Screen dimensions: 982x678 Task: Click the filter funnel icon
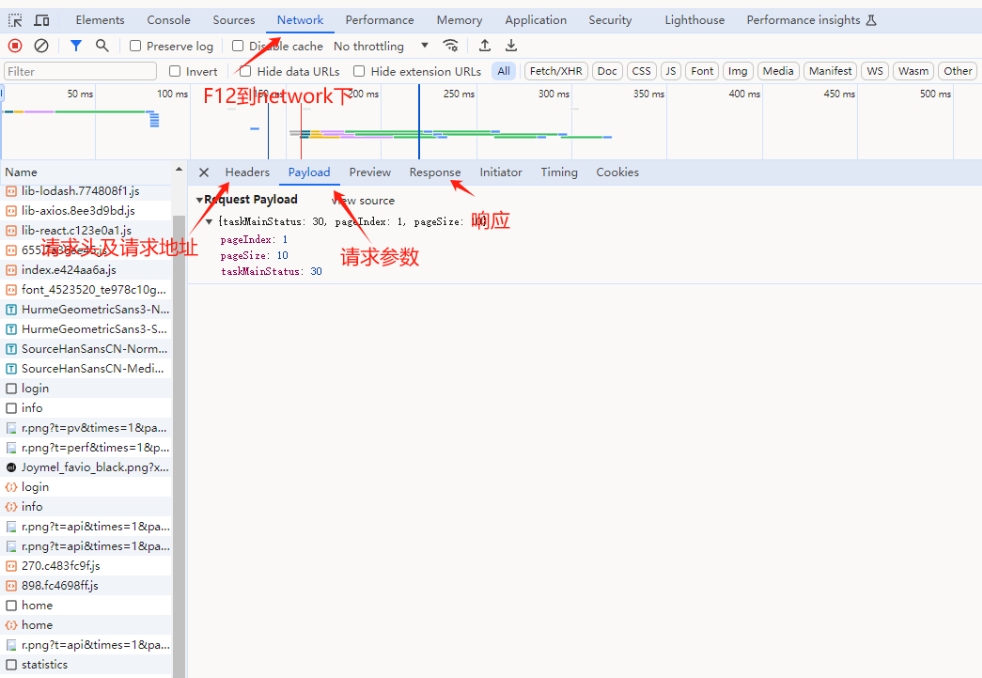pos(76,46)
